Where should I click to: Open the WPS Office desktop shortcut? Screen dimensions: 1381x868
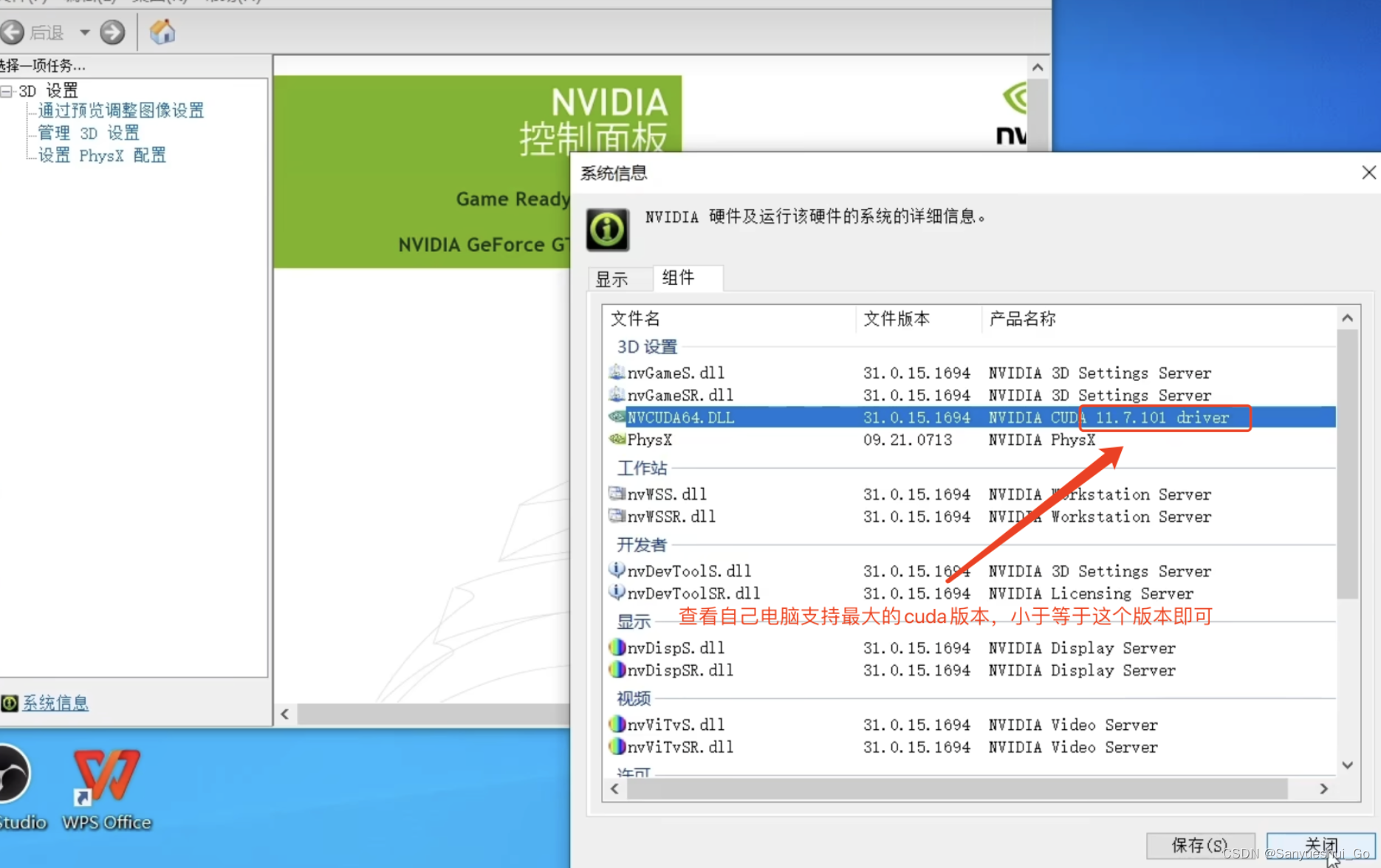[106, 788]
